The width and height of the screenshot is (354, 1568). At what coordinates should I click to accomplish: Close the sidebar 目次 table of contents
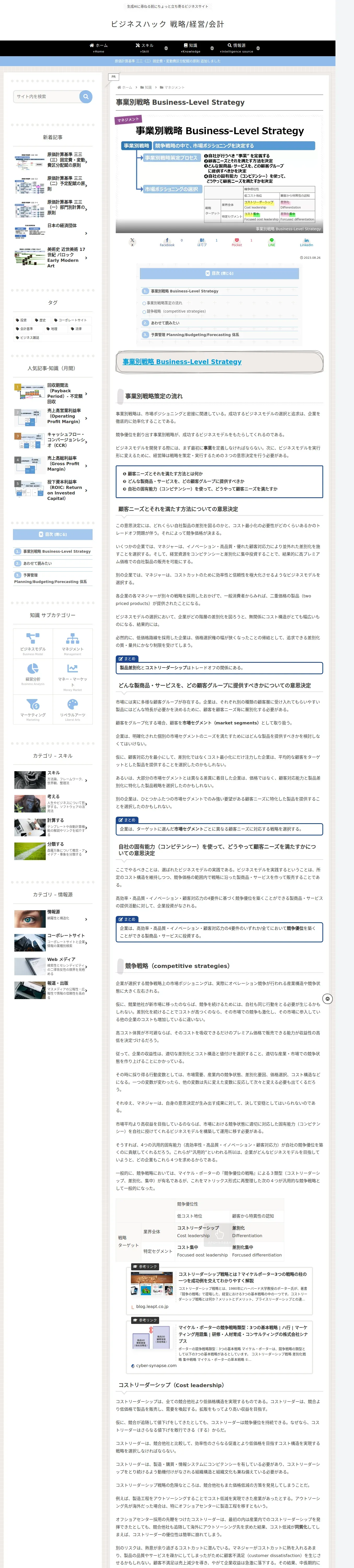click(x=53, y=534)
